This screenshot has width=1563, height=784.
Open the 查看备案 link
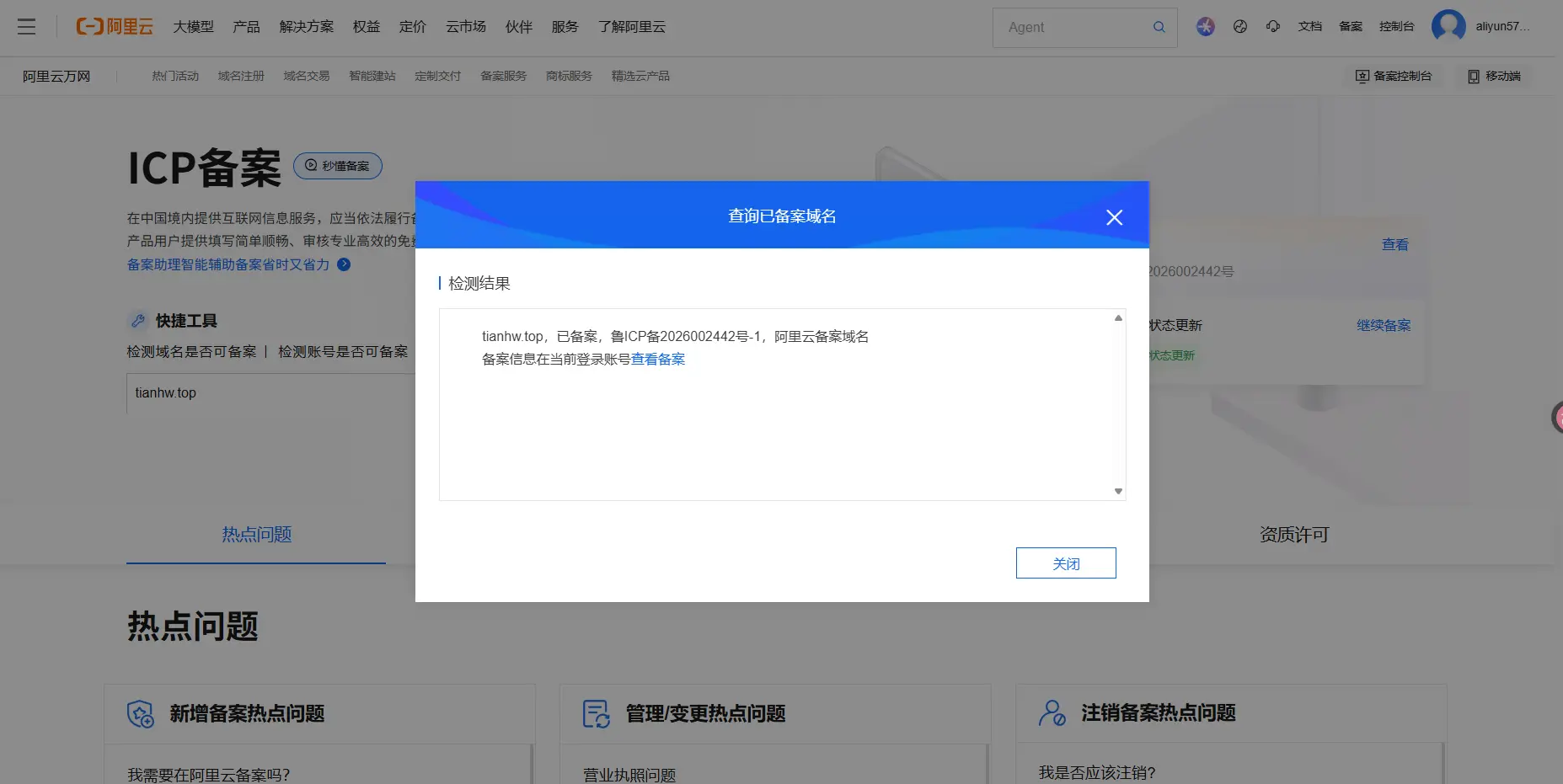tap(659, 359)
